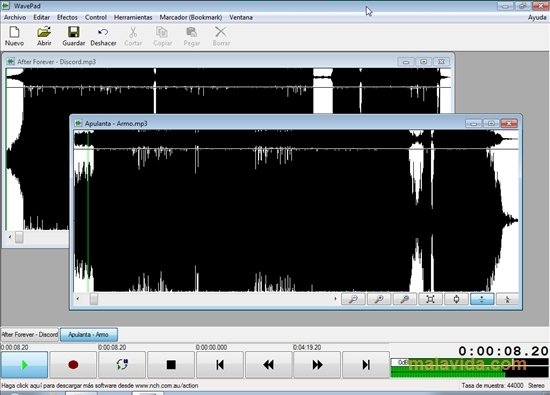
Task: Click the green dB level meter
Action: coord(470,368)
